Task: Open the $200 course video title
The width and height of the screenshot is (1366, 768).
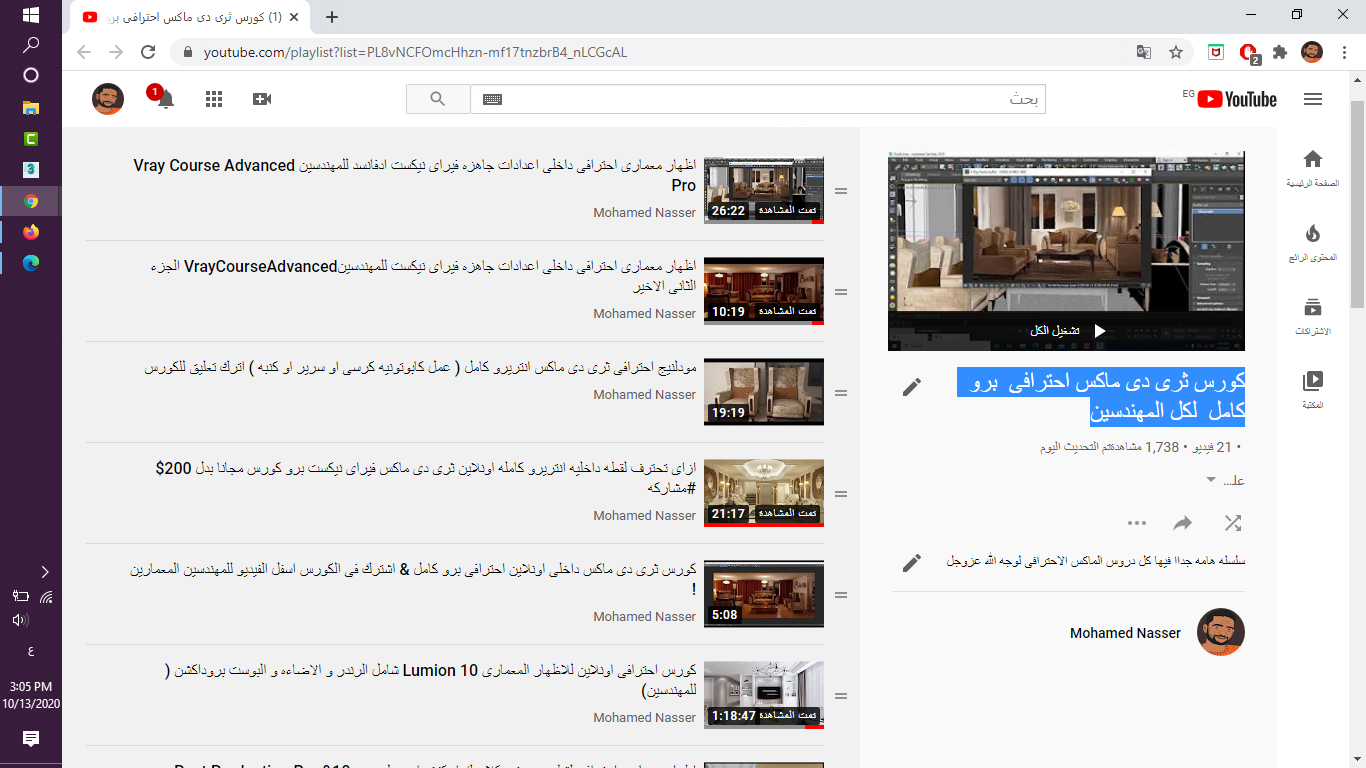Action: pos(426,478)
